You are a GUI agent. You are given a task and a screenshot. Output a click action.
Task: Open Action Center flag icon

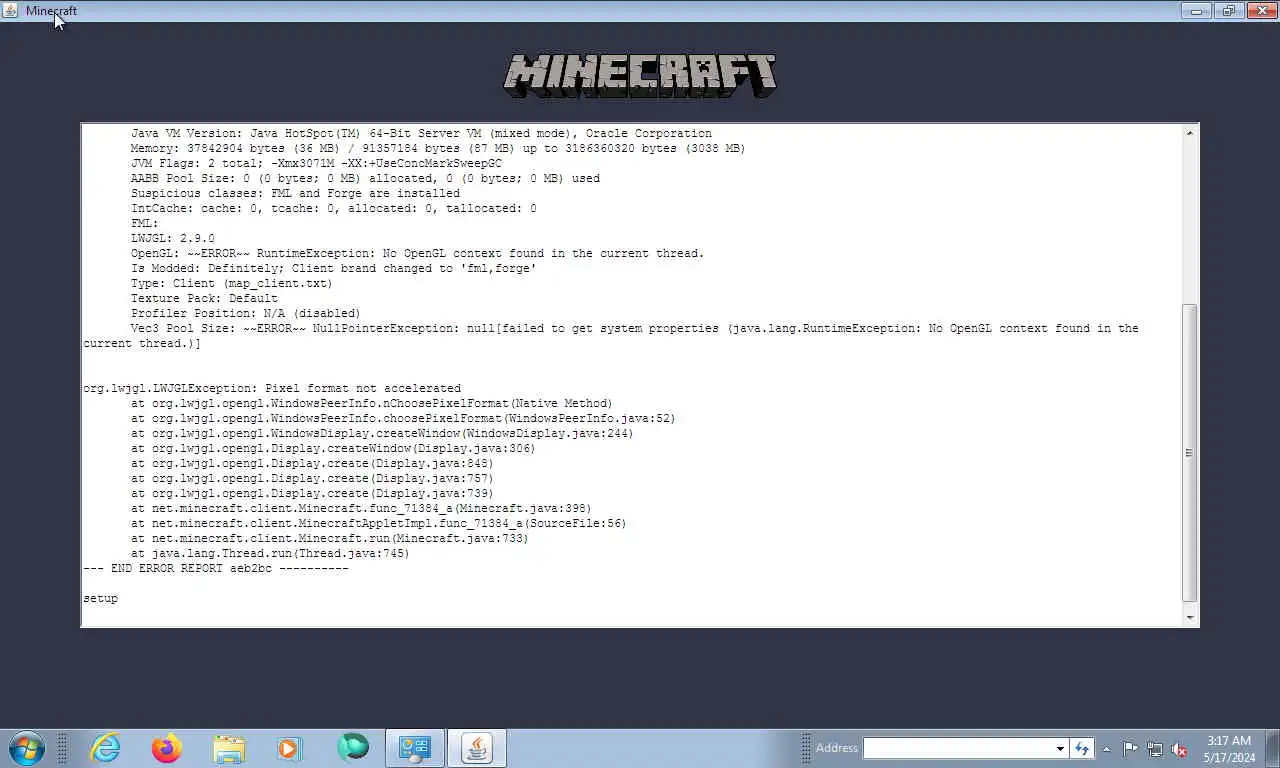click(1130, 748)
